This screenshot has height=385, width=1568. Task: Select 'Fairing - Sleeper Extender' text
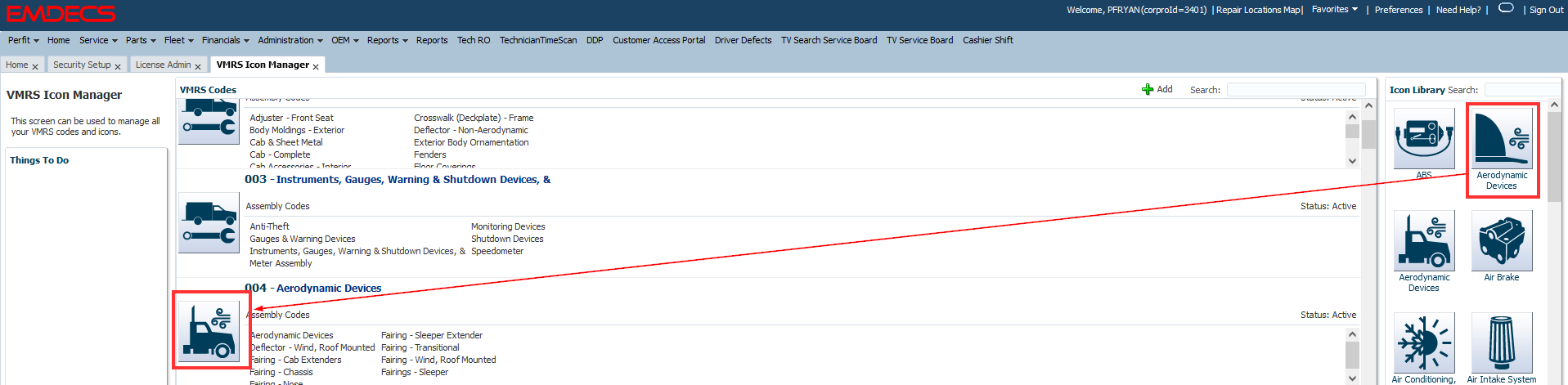[x=432, y=335]
